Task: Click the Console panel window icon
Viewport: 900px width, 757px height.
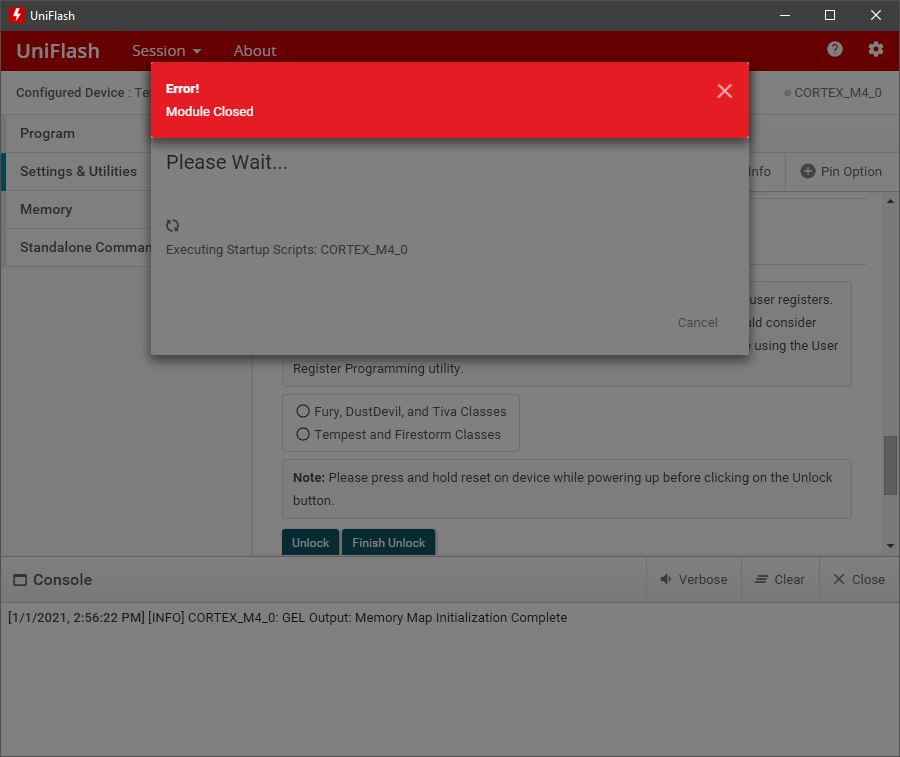Action: [x=20, y=580]
